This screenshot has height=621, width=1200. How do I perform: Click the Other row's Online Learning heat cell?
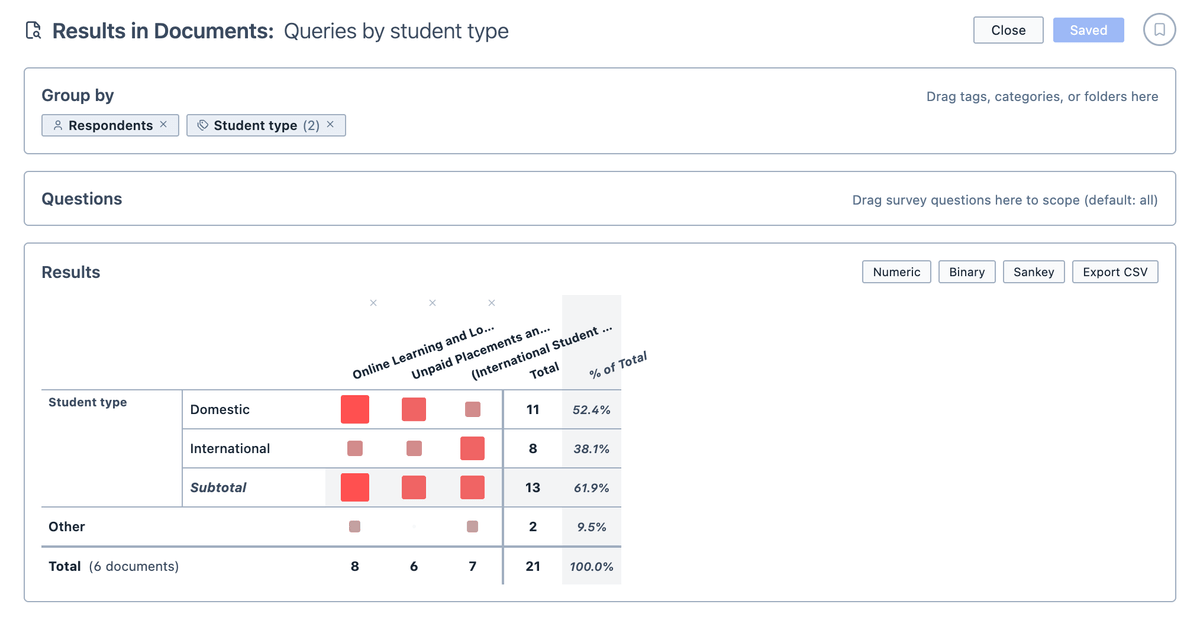355,526
